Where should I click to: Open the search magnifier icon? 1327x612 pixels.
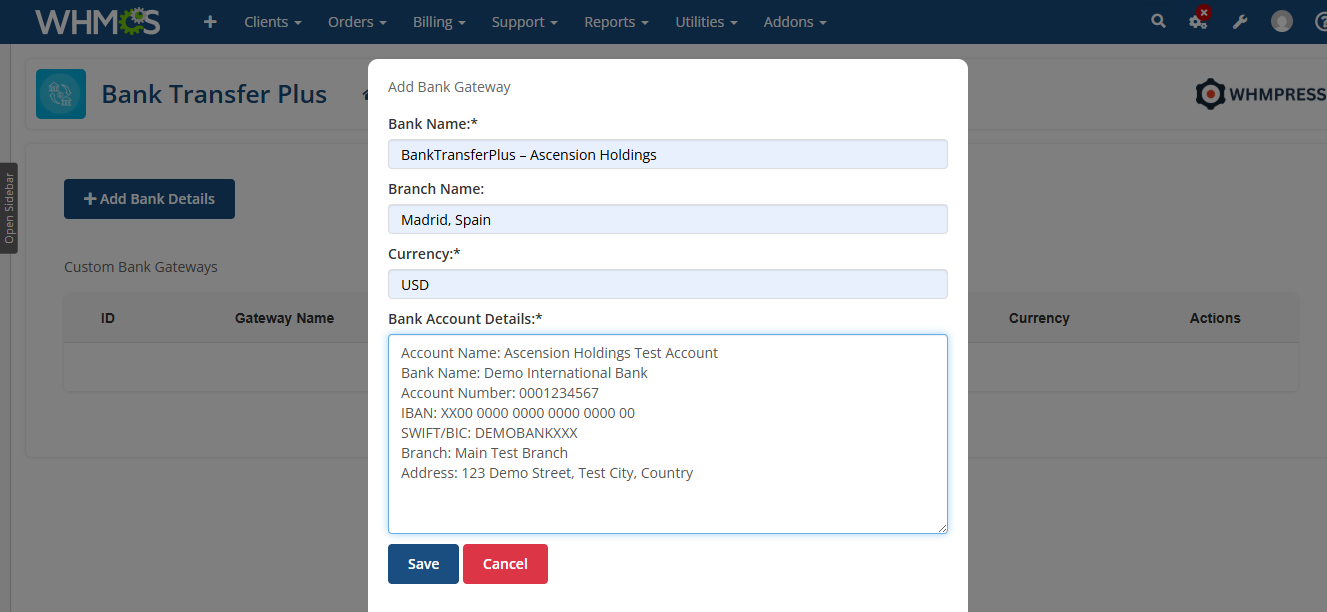[x=1158, y=21]
